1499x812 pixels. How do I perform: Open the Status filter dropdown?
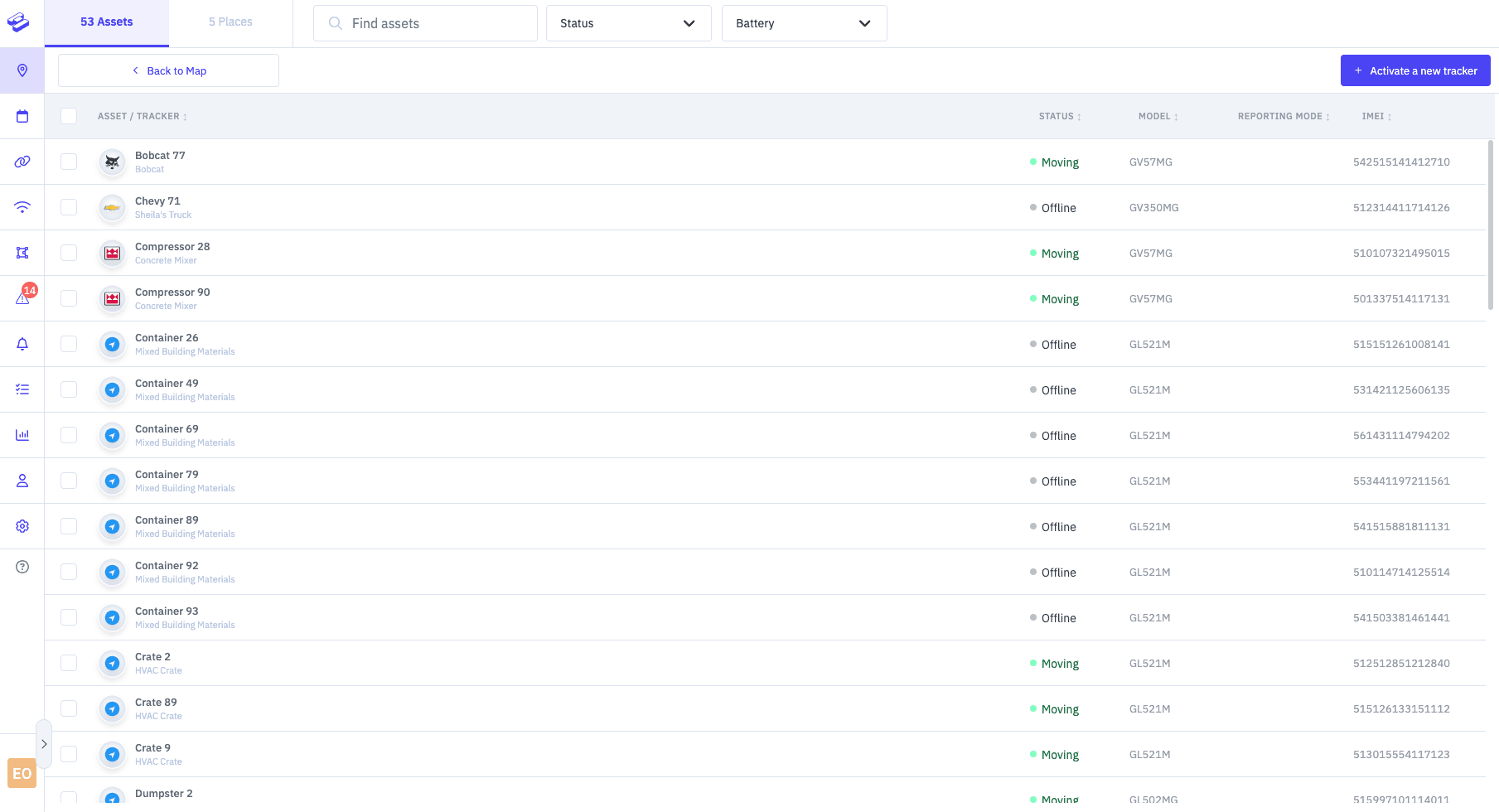click(x=628, y=23)
